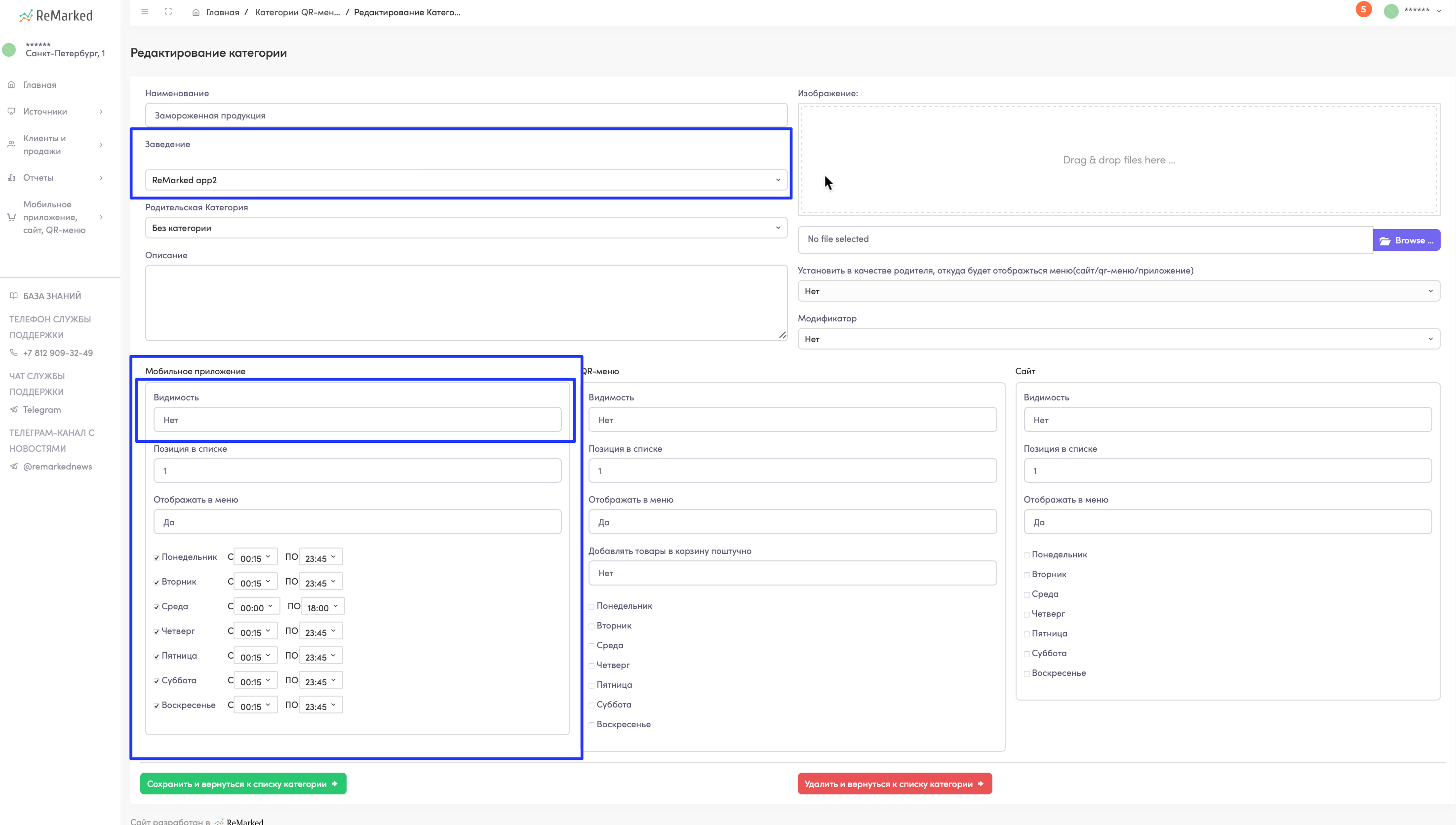The width and height of the screenshot is (1456, 825).
Task: Click the folder icon on the Browse button
Action: pos(1384,241)
